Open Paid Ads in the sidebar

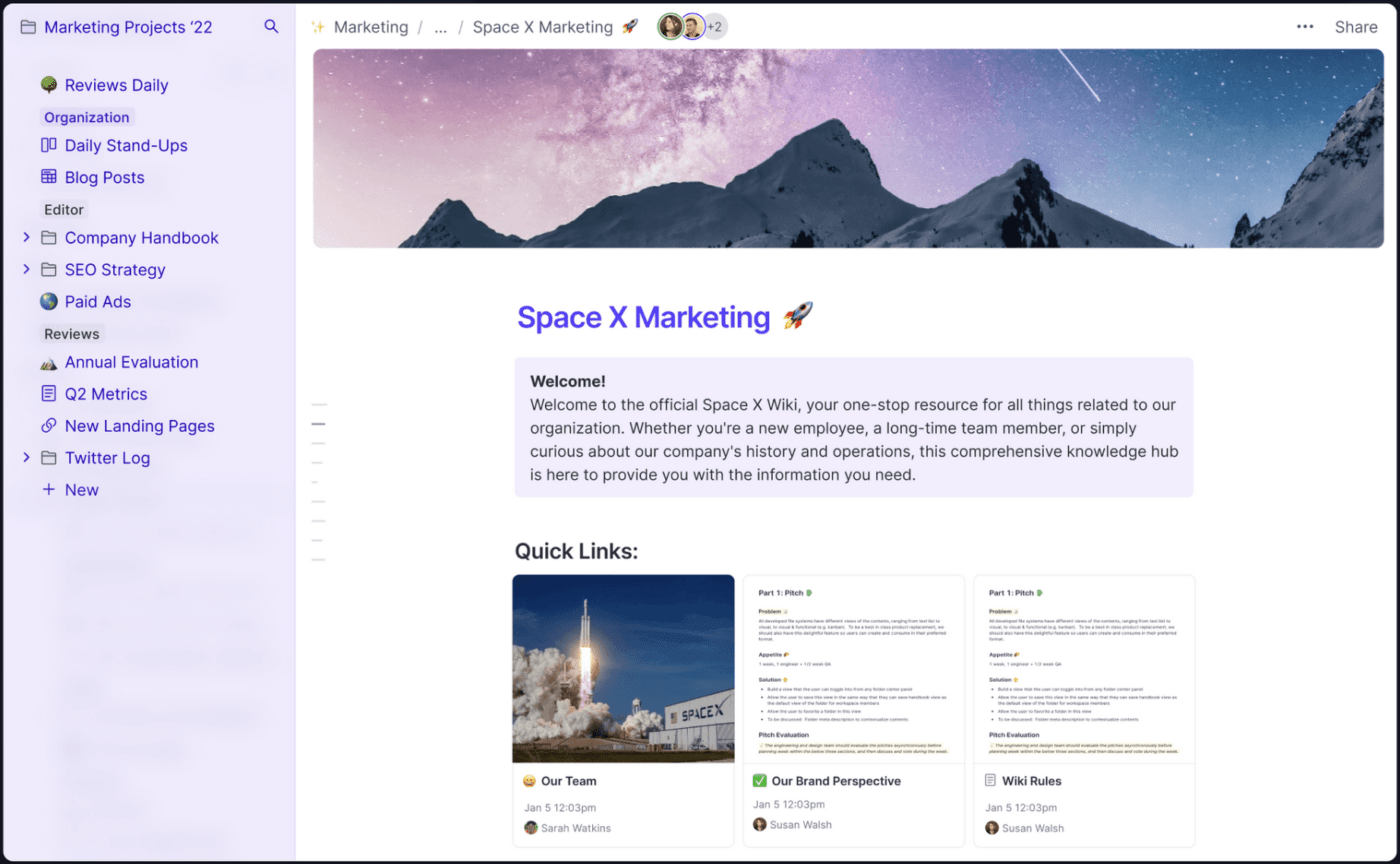[98, 301]
